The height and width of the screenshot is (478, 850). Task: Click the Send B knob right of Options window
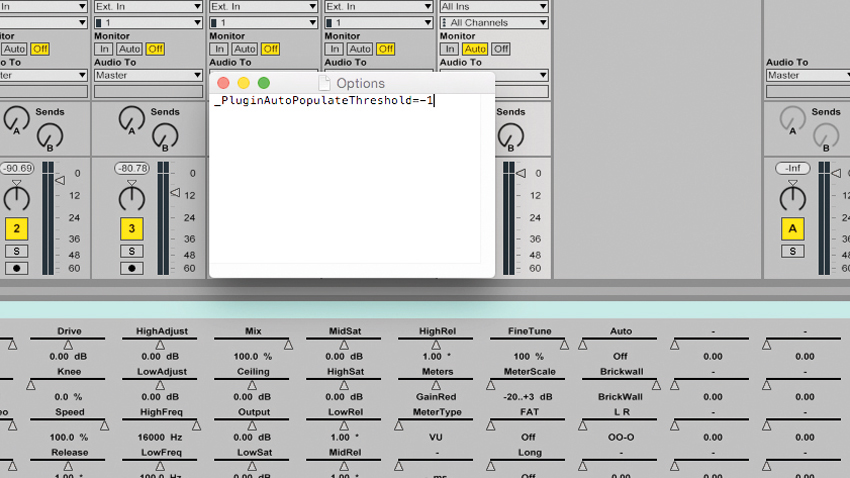tap(511, 137)
